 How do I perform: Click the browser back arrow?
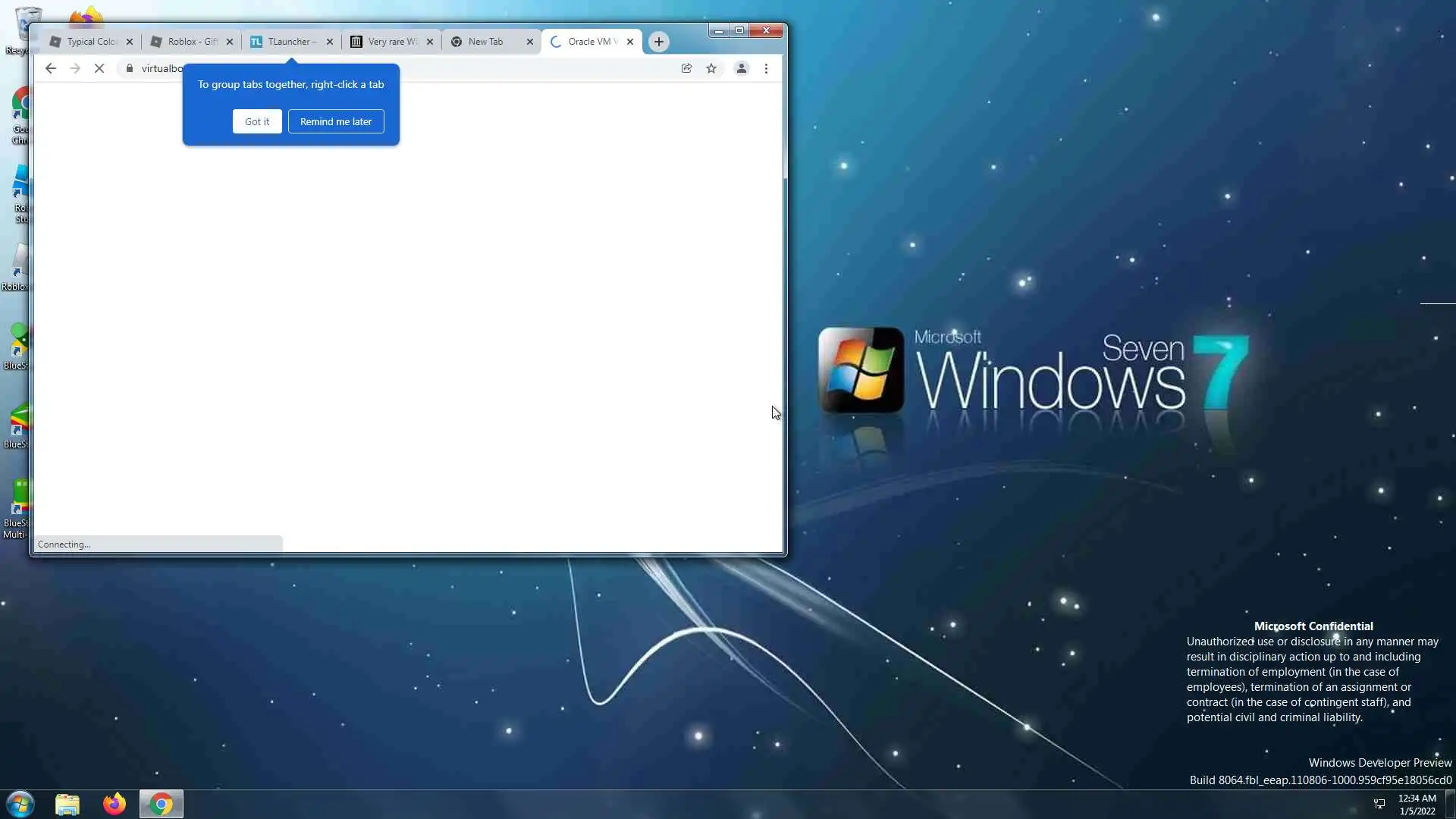click(51, 68)
